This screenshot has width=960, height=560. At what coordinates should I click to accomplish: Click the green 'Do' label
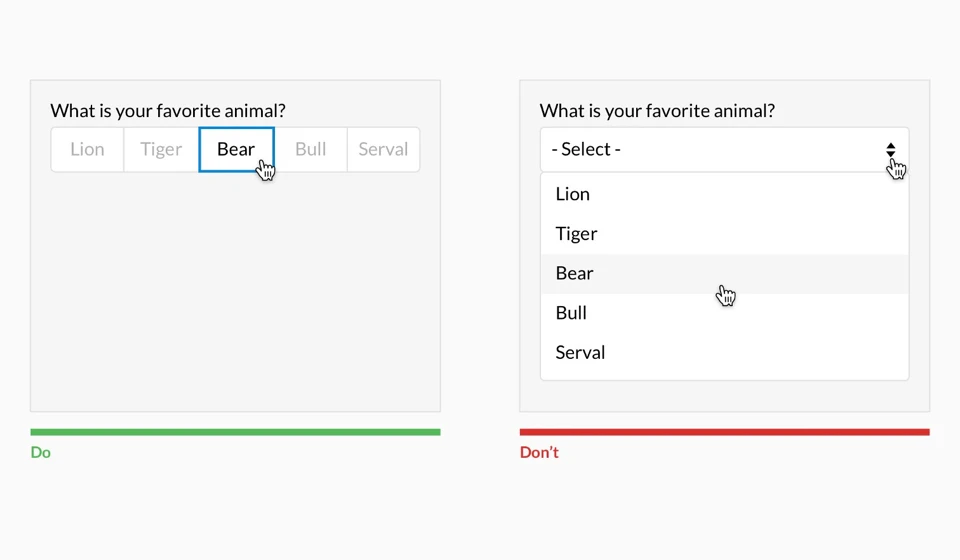tap(41, 453)
